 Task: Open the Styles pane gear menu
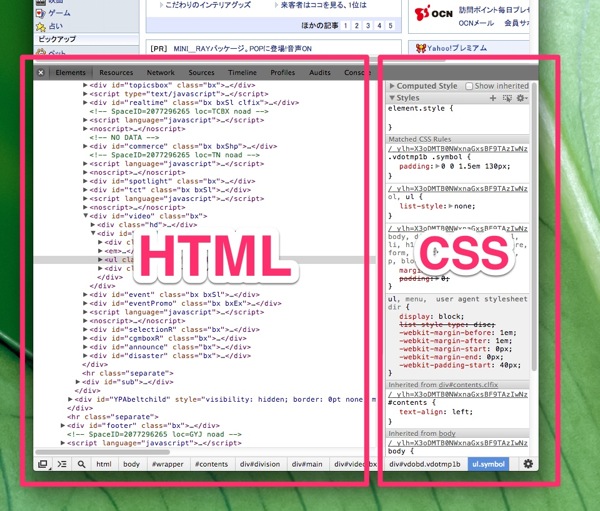coord(522,98)
